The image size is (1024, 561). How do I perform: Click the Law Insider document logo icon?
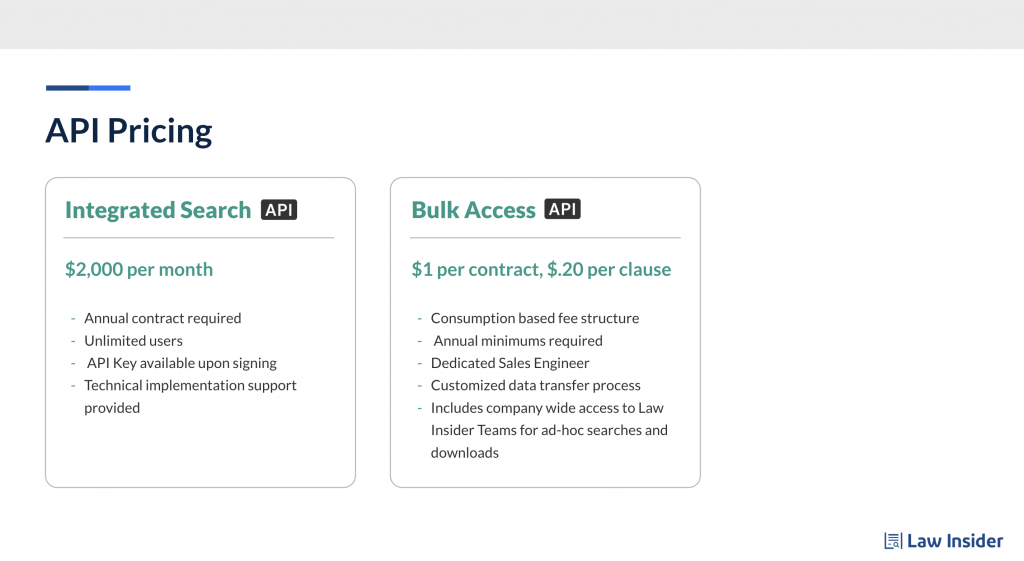pyautogui.click(x=893, y=541)
